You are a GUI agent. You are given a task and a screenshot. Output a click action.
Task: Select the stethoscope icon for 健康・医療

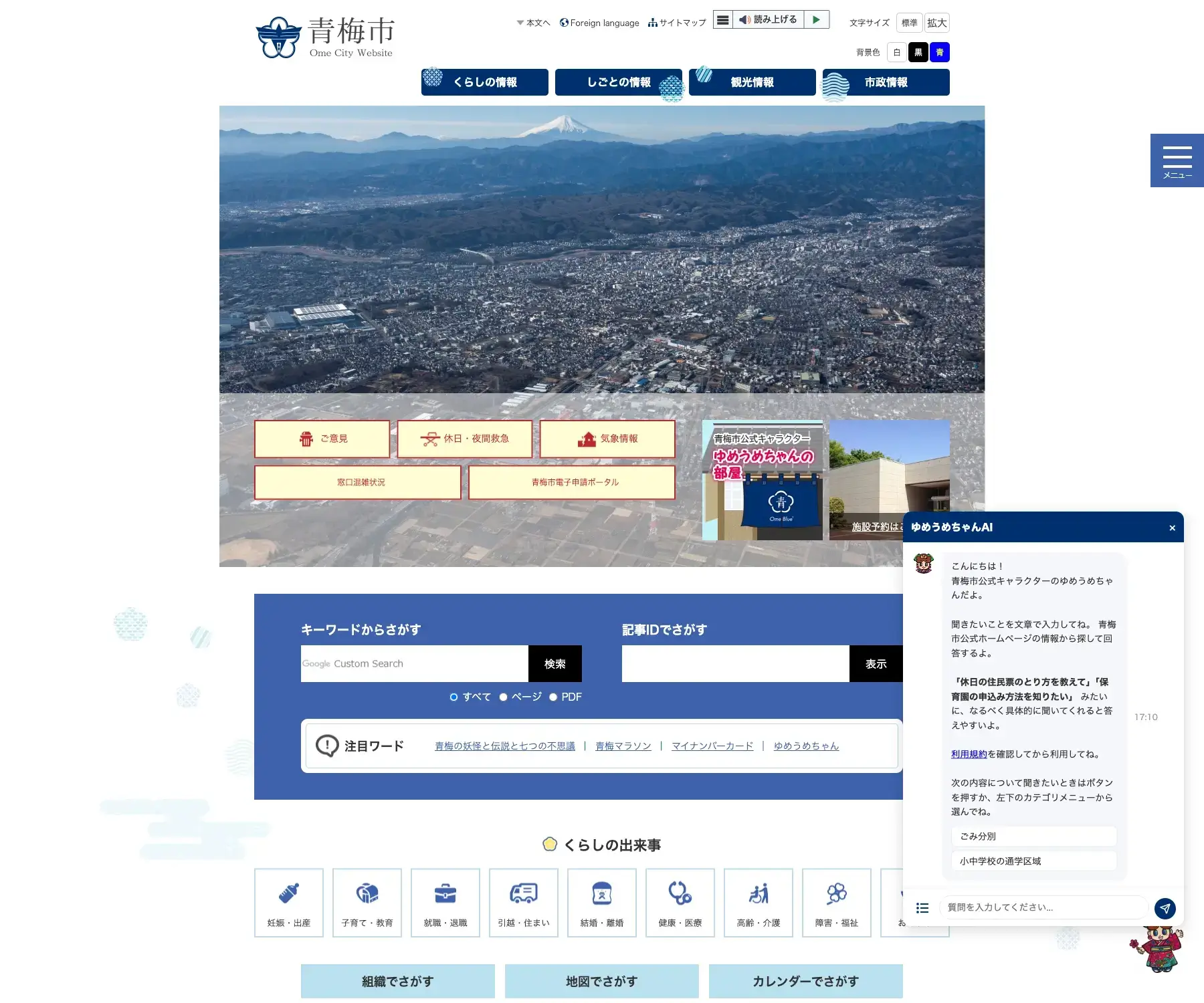point(680,893)
